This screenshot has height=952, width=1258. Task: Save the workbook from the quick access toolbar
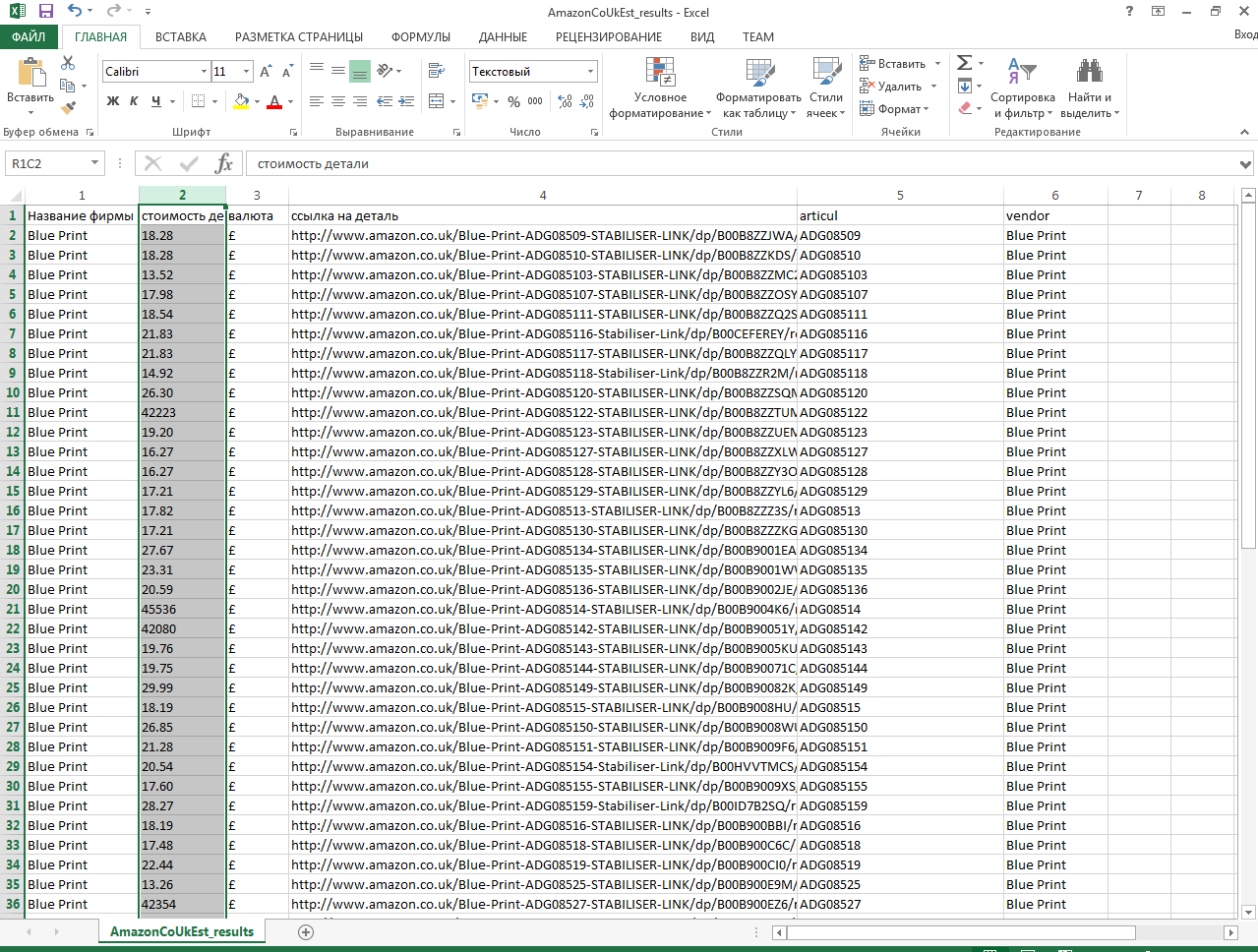[x=46, y=12]
